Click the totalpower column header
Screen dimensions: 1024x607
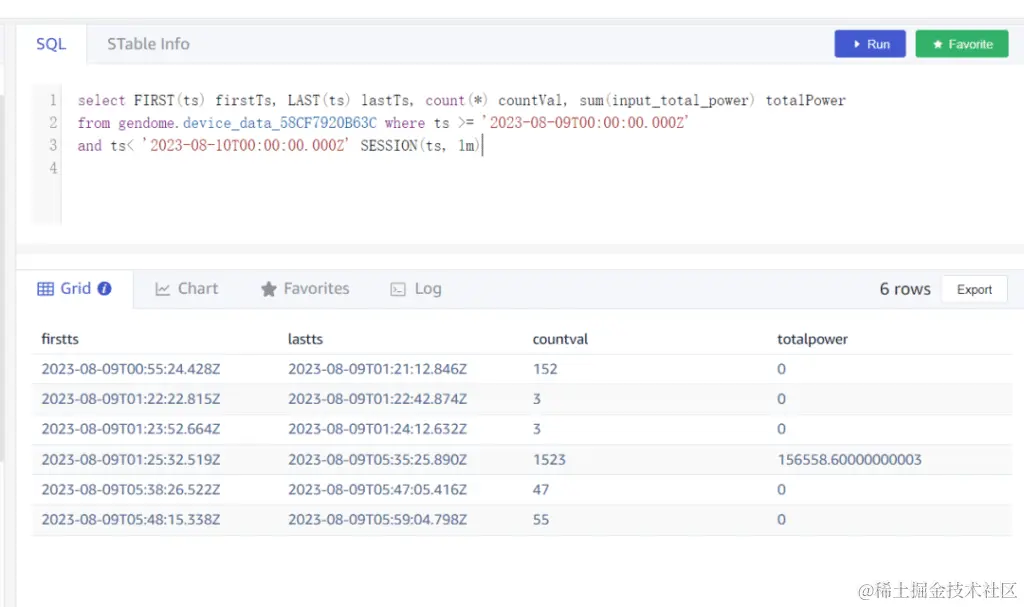[x=812, y=339]
